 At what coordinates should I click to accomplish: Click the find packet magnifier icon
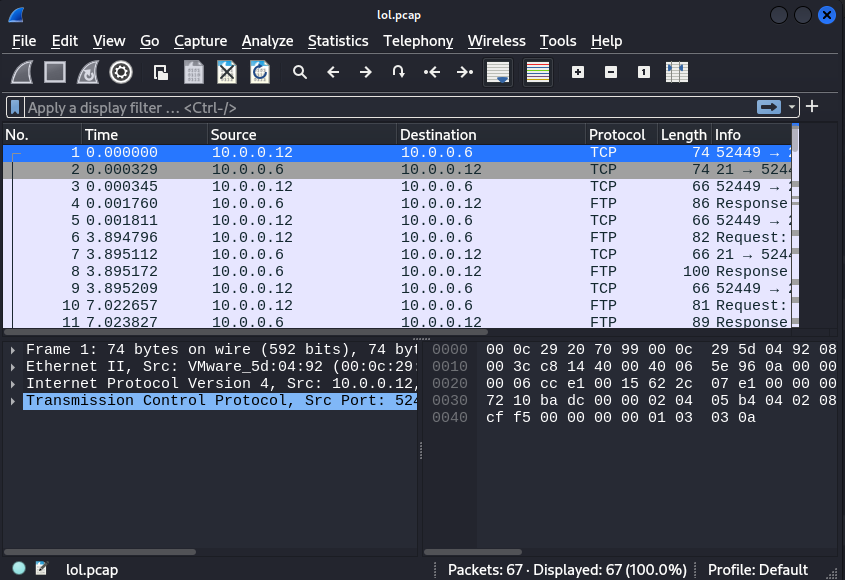coord(299,72)
